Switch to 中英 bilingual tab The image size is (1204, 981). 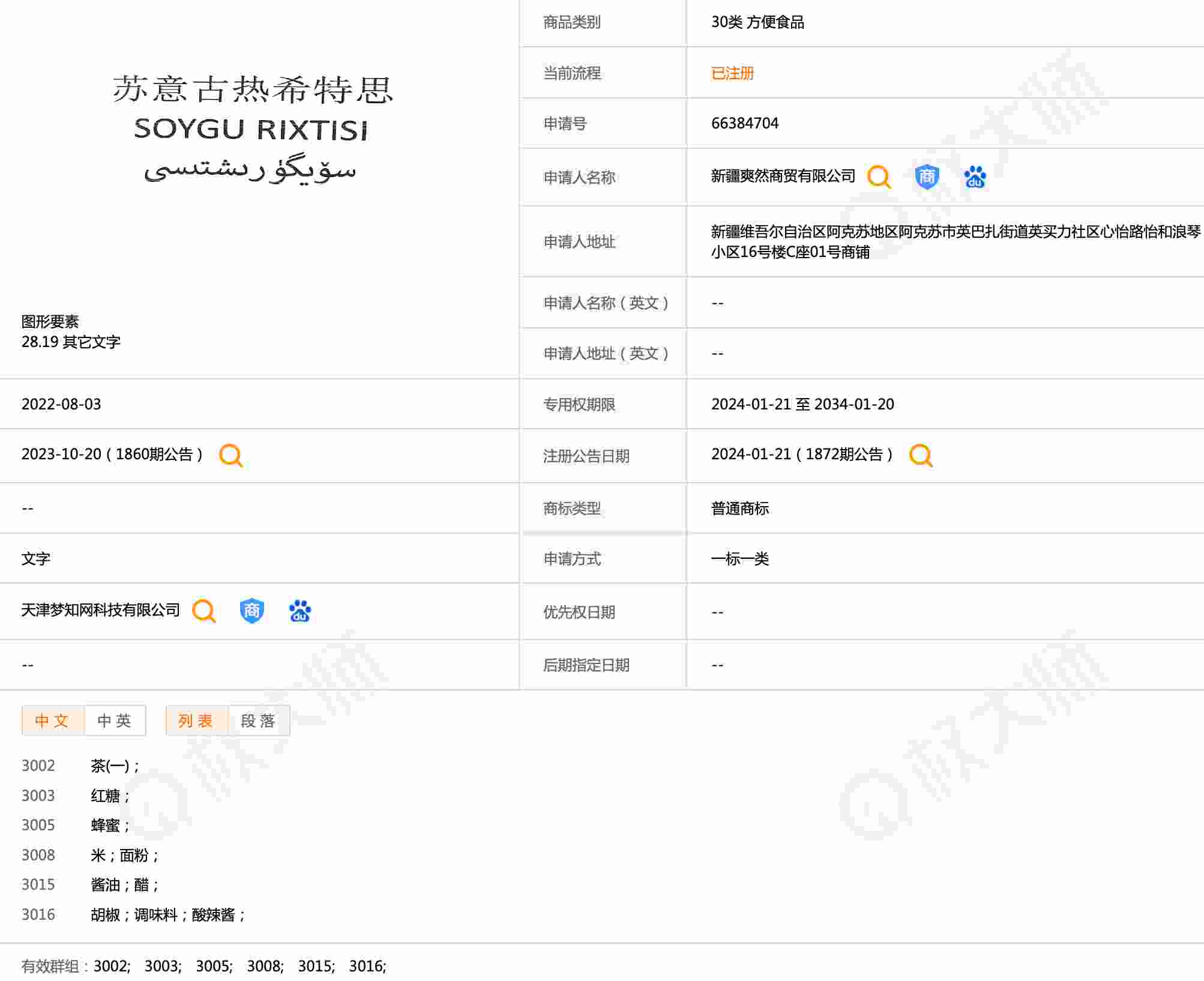point(115,720)
